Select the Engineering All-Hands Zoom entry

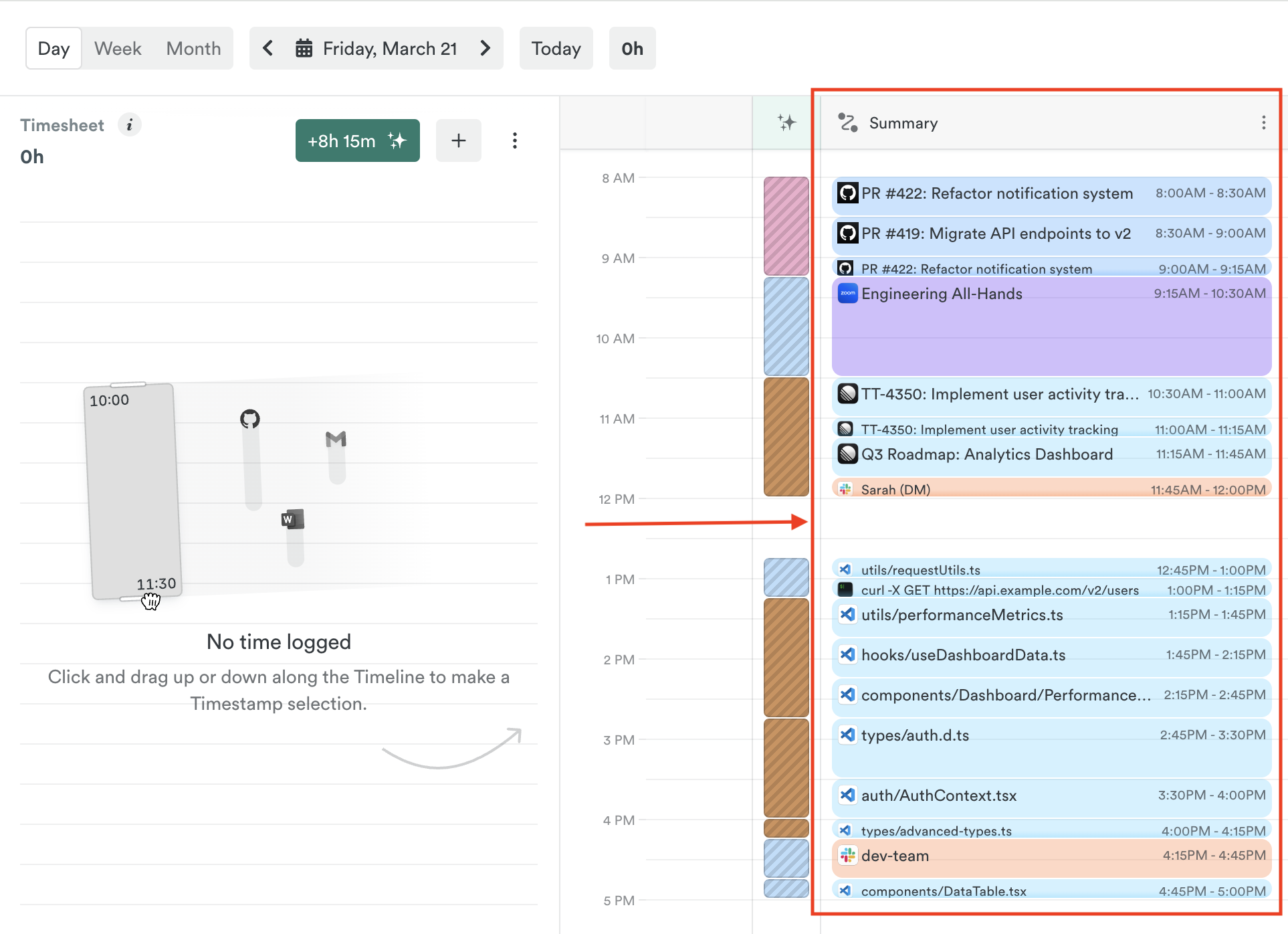(x=1051, y=326)
